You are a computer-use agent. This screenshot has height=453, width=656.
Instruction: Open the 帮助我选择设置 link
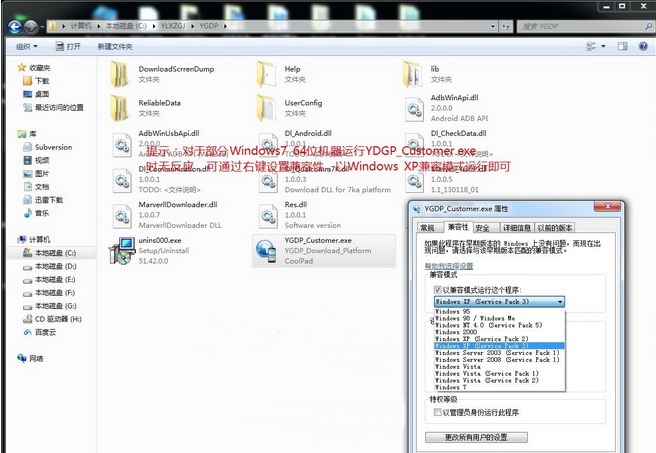(449, 266)
